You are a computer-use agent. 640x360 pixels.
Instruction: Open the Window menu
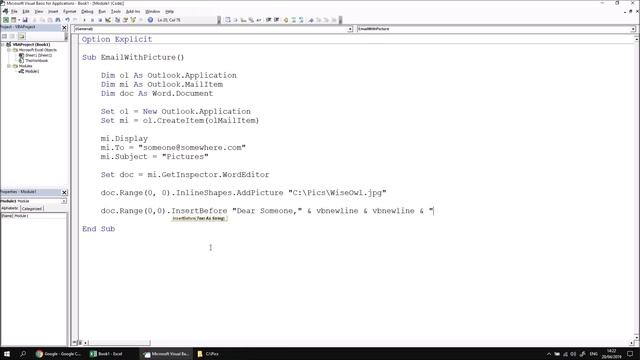pyautogui.click(x=153, y=11)
